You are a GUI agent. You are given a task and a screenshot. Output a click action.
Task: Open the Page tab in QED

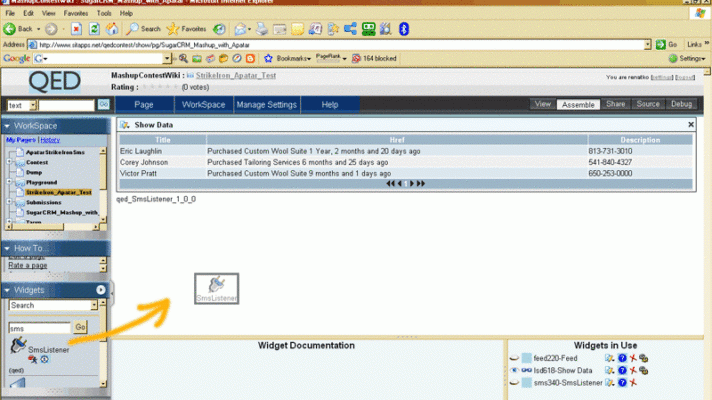[x=144, y=104]
